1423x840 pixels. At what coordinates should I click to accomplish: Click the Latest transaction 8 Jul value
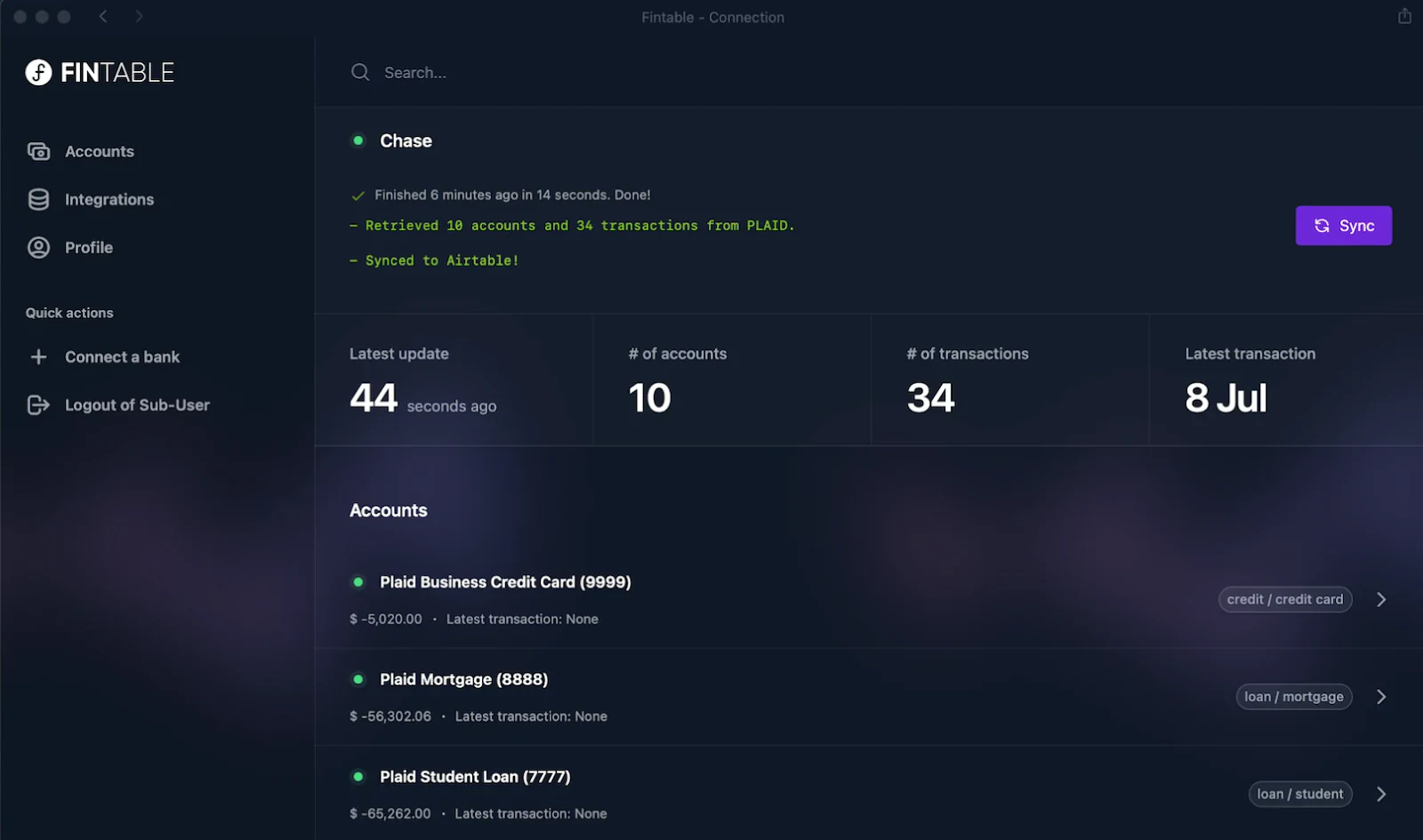tap(1226, 397)
